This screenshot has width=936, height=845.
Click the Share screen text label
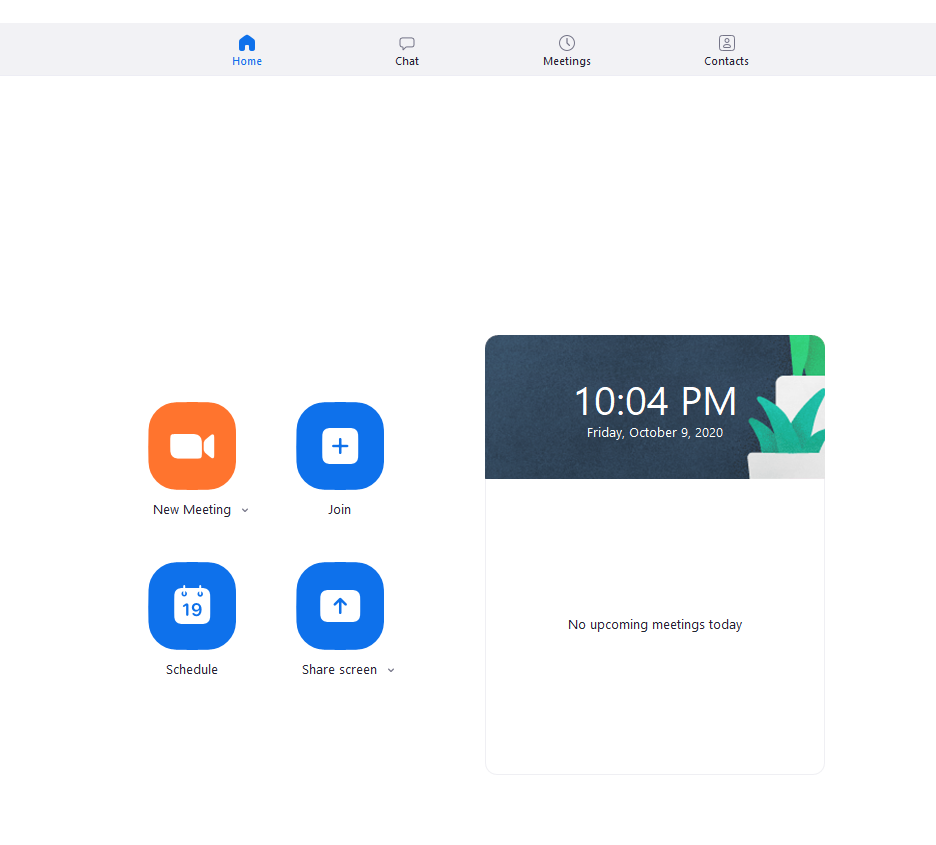[340, 670]
